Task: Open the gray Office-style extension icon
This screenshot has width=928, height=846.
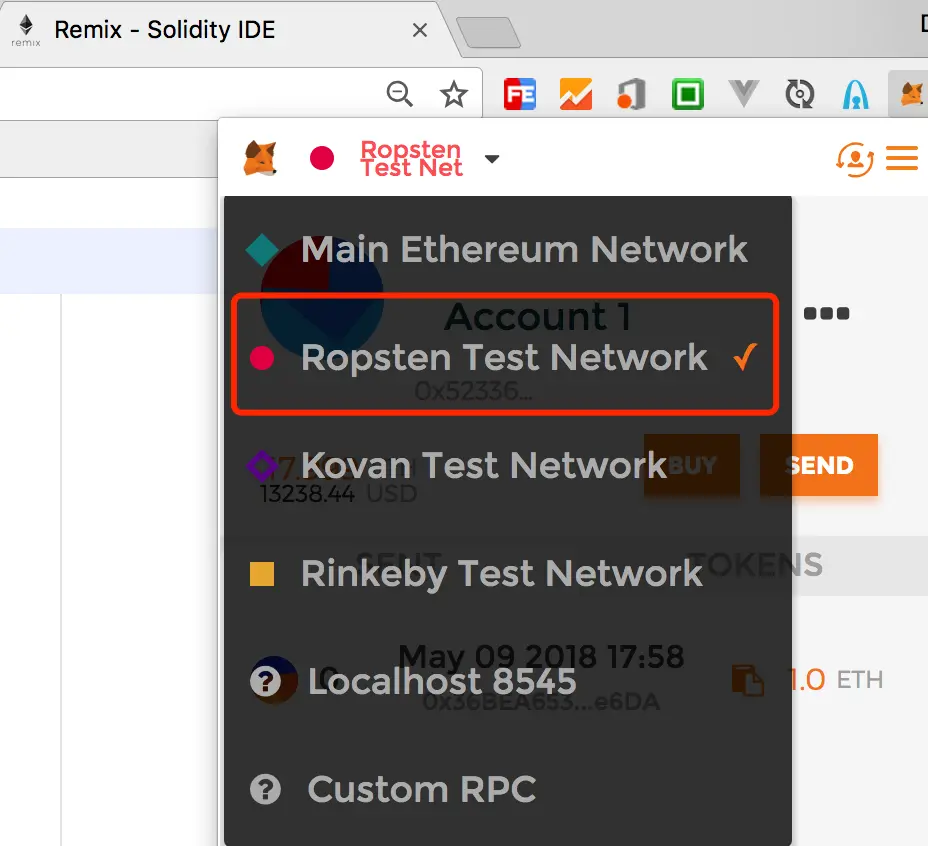Action: click(x=631, y=94)
